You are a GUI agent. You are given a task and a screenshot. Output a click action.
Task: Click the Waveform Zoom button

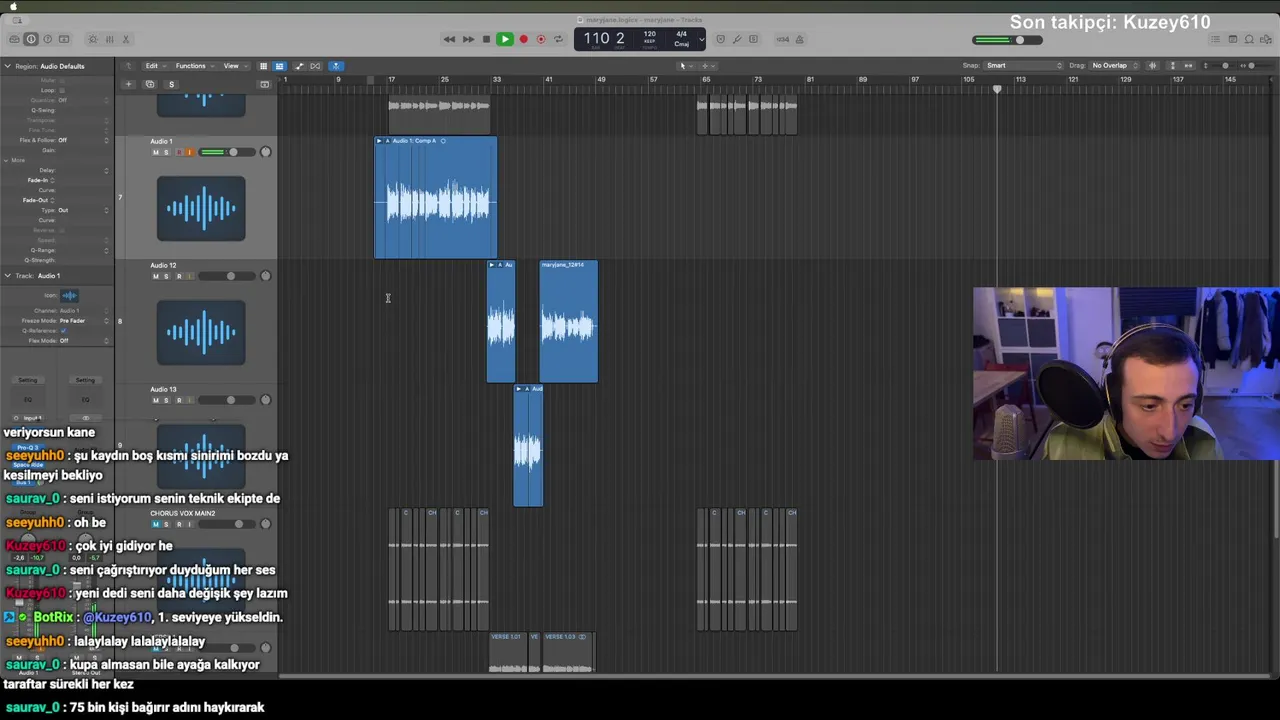tap(1152, 66)
